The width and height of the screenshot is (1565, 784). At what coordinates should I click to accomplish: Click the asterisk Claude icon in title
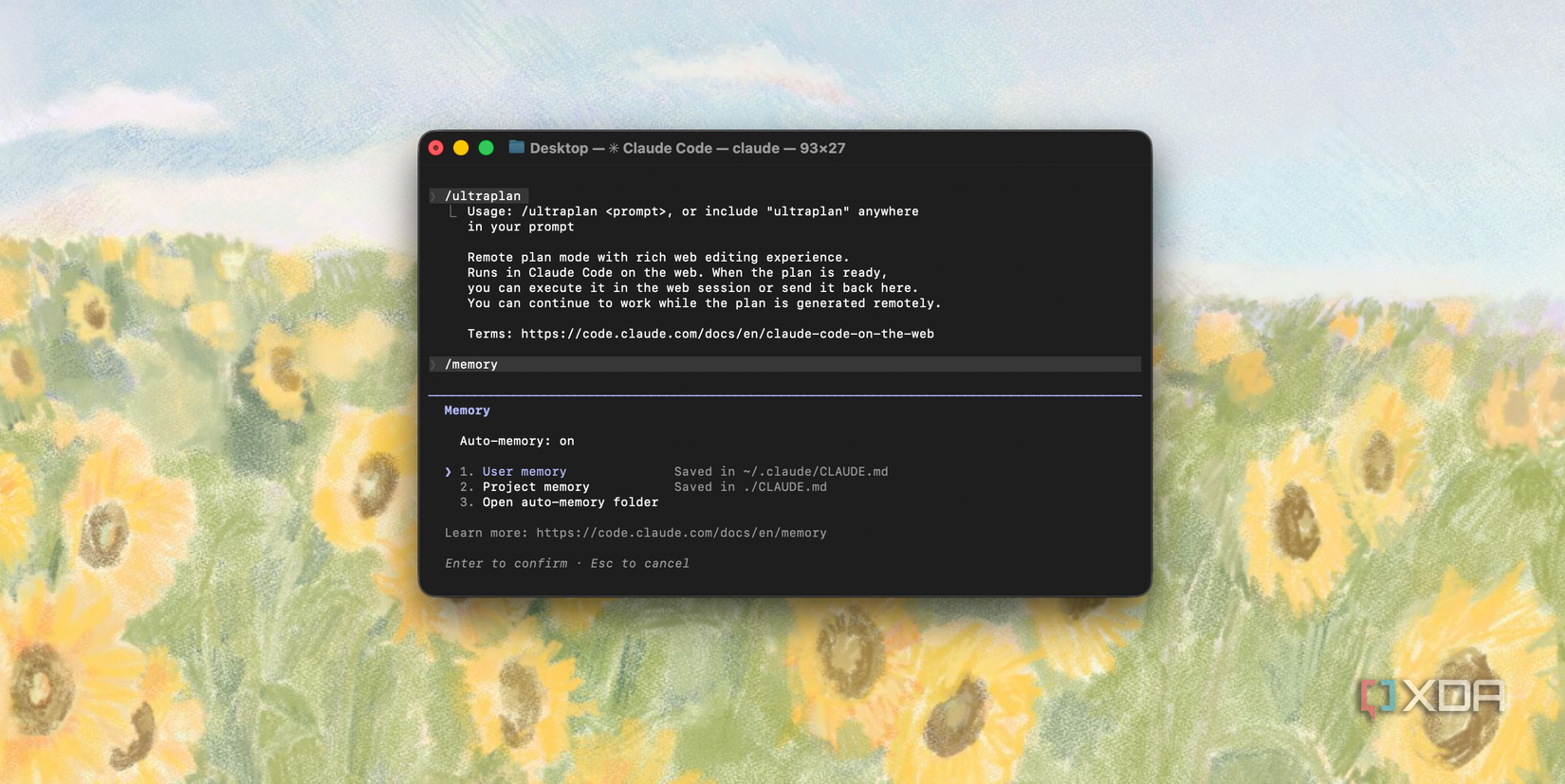(x=614, y=148)
